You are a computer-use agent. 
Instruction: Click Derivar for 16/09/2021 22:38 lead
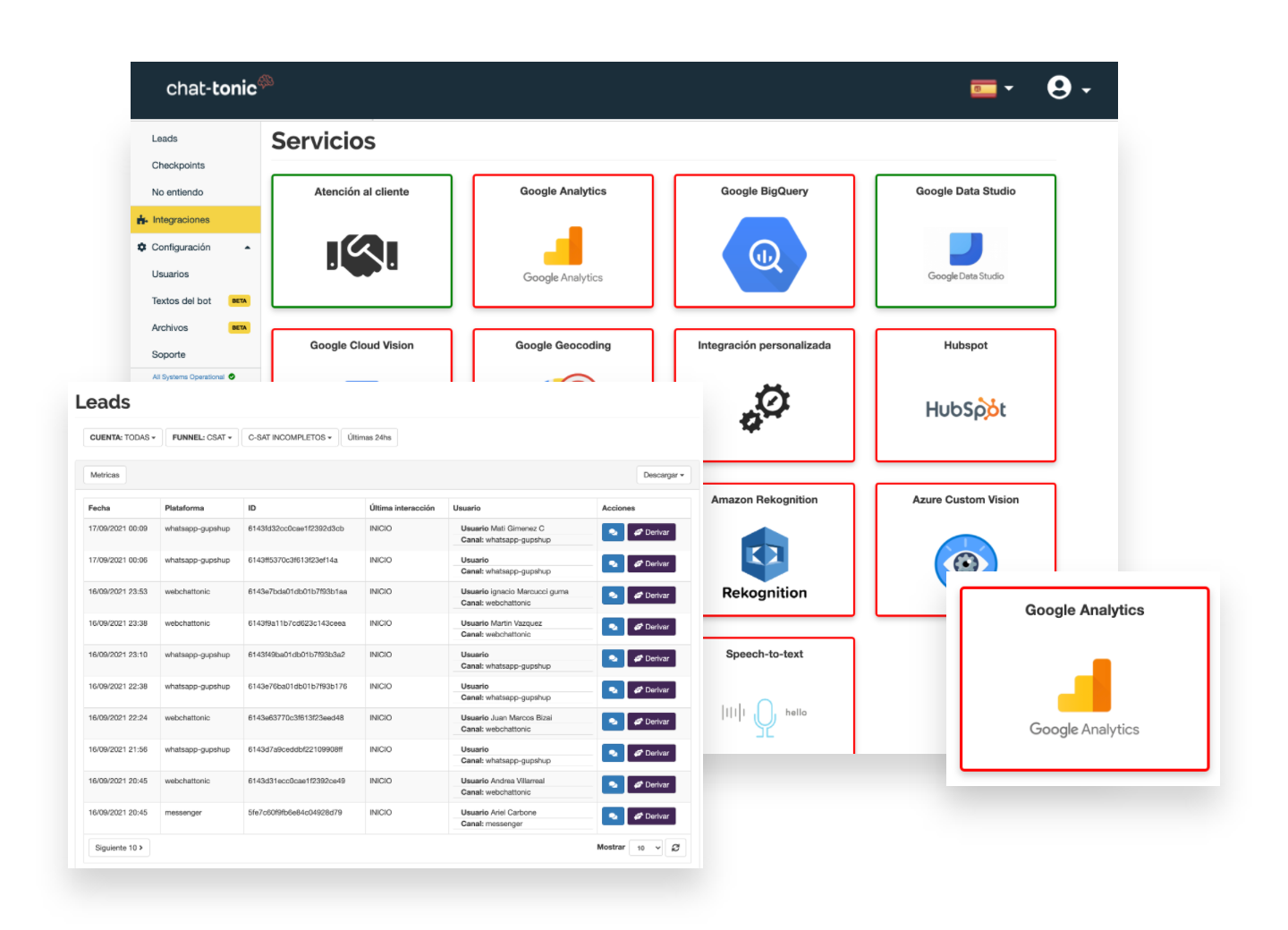(x=651, y=690)
